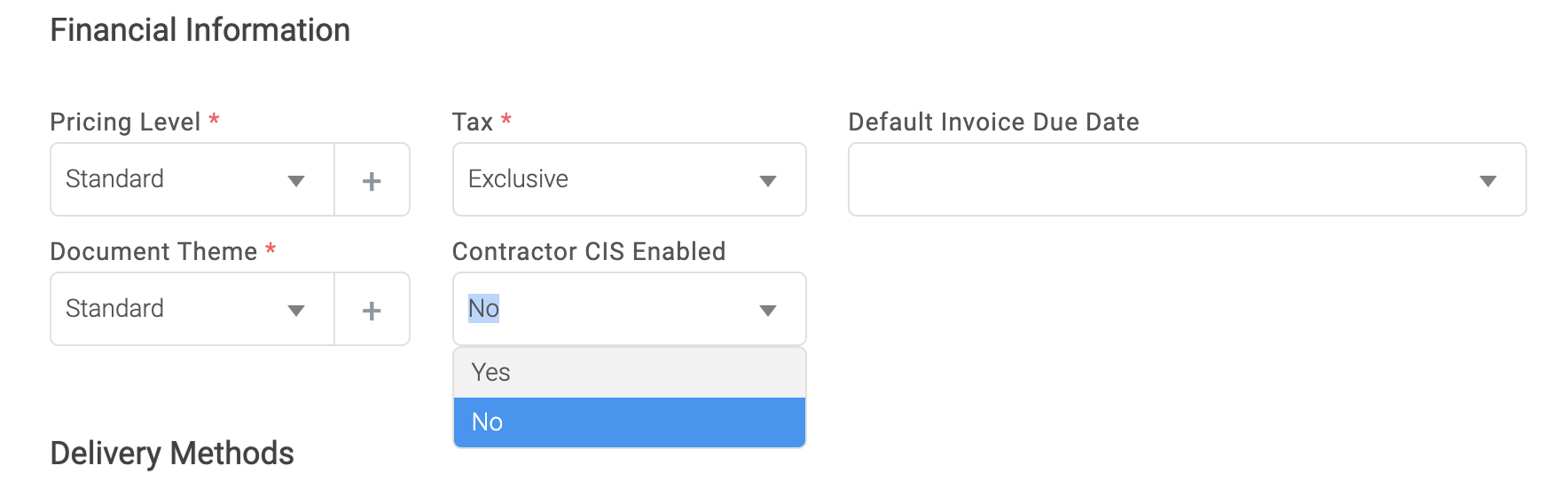The width and height of the screenshot is (1568, 497).
Task: Click the Tax field label
Action: coord(472,122)
